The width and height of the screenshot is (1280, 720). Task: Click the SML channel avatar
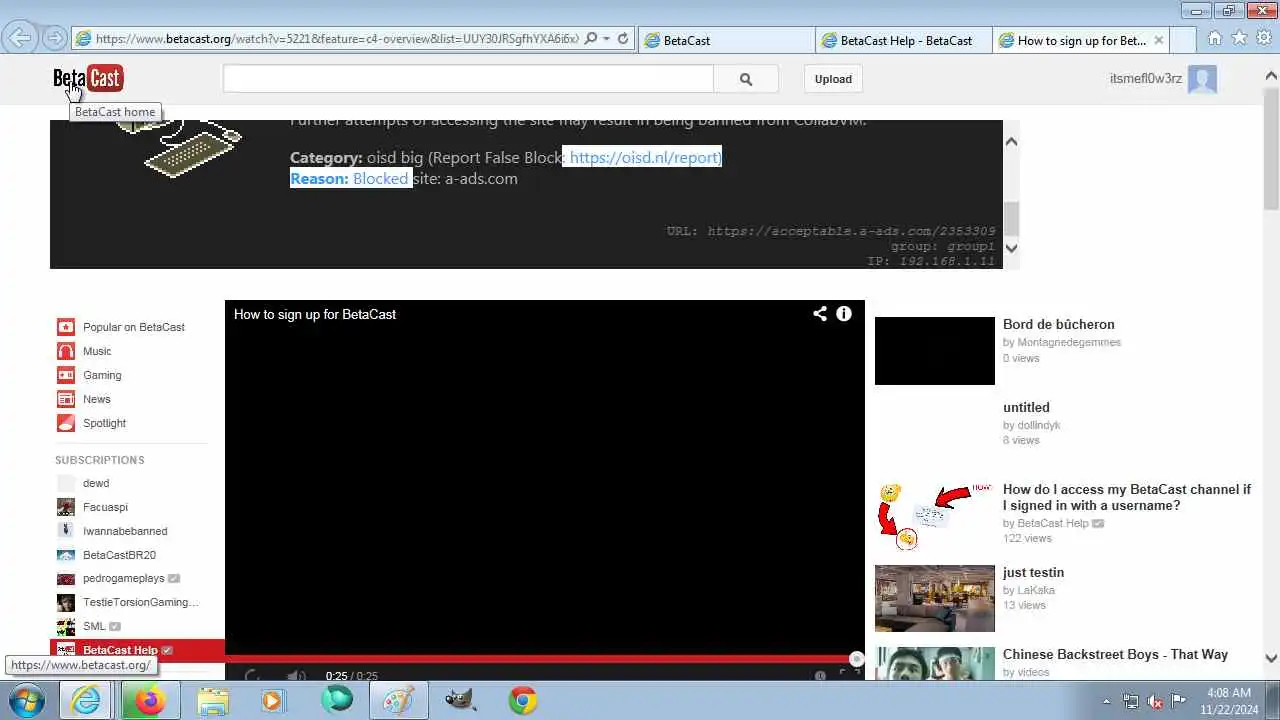[65, 626]
